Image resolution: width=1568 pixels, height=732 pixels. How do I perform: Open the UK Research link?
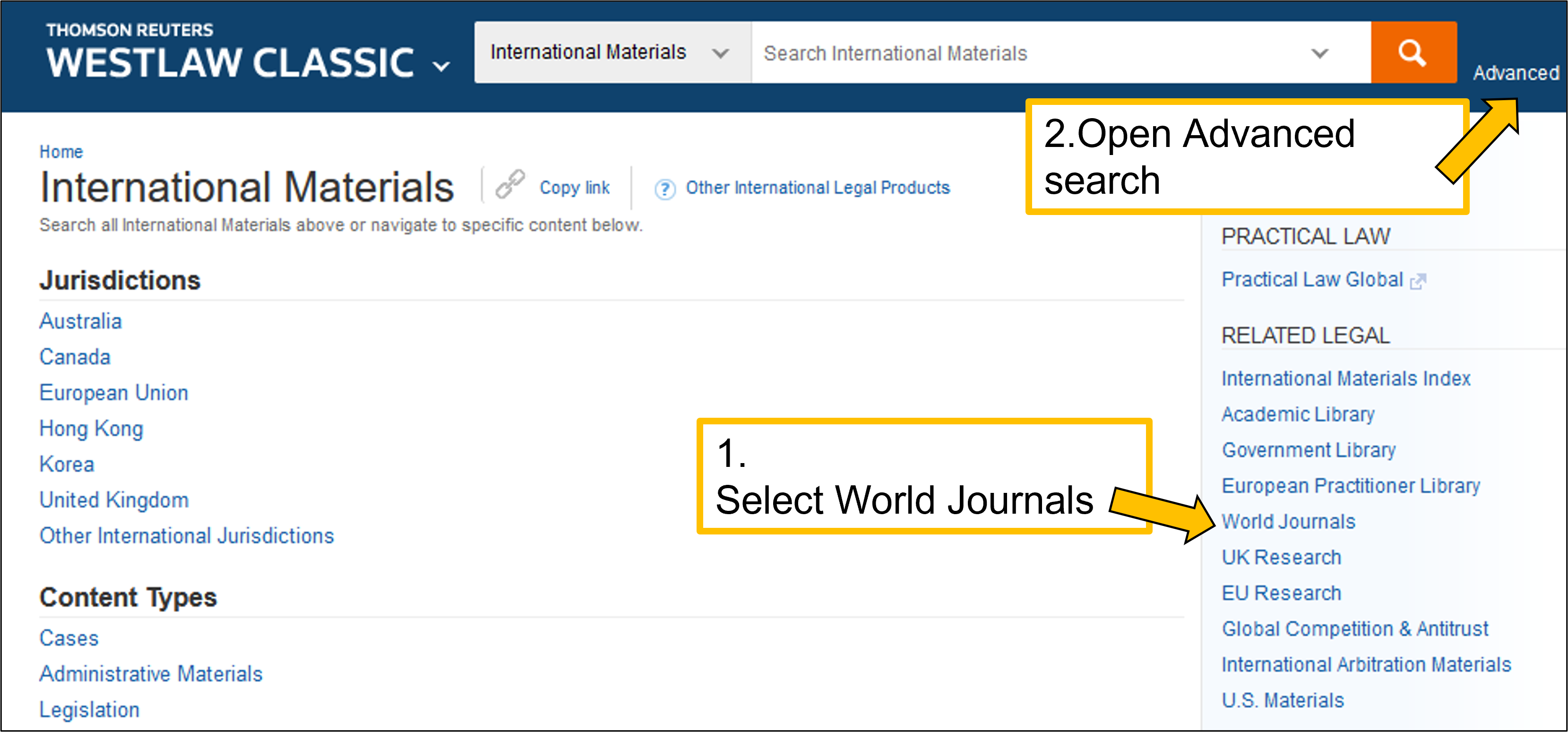(1281, 557)
